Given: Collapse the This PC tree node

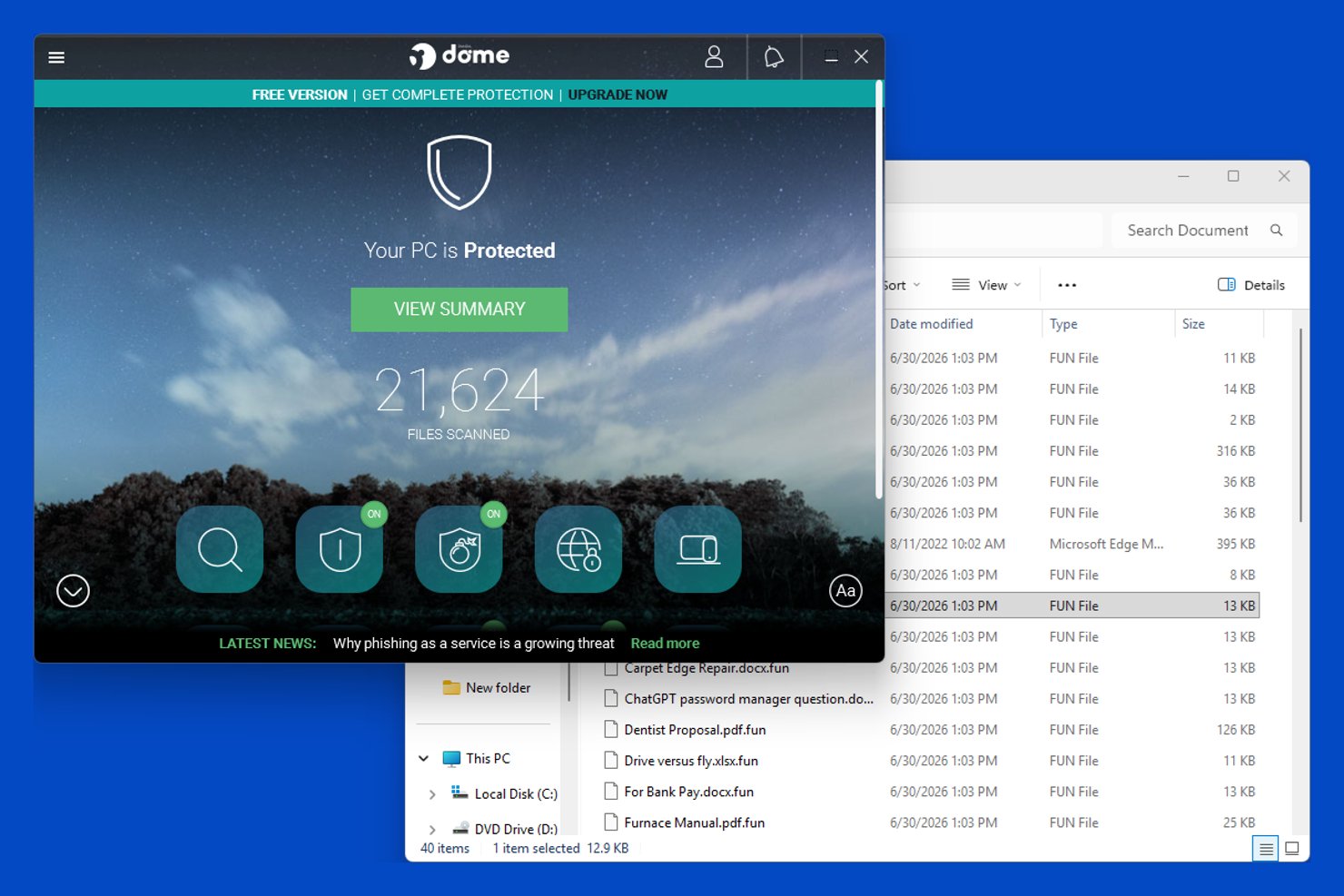Looking at the screenshot, I should (x=423, y=759).
